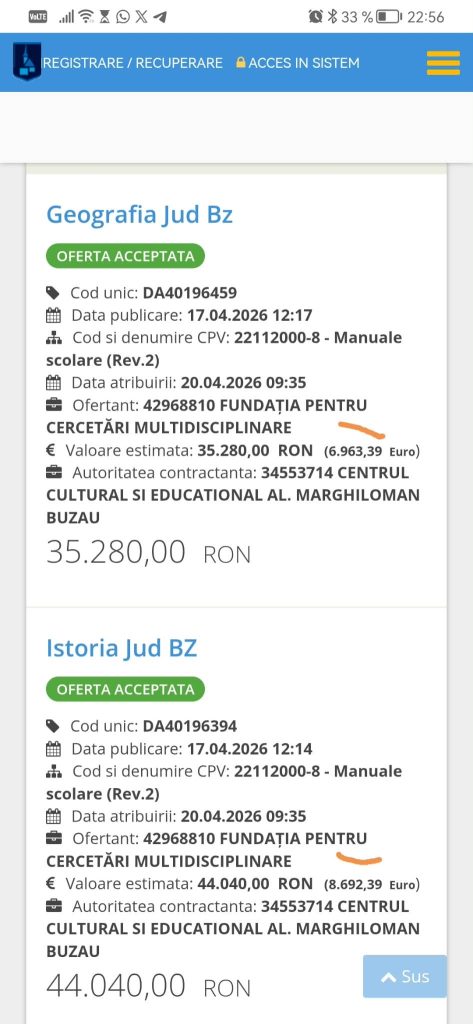
Task: Tap the site logo shield icon
Action: tap(27, 61)
